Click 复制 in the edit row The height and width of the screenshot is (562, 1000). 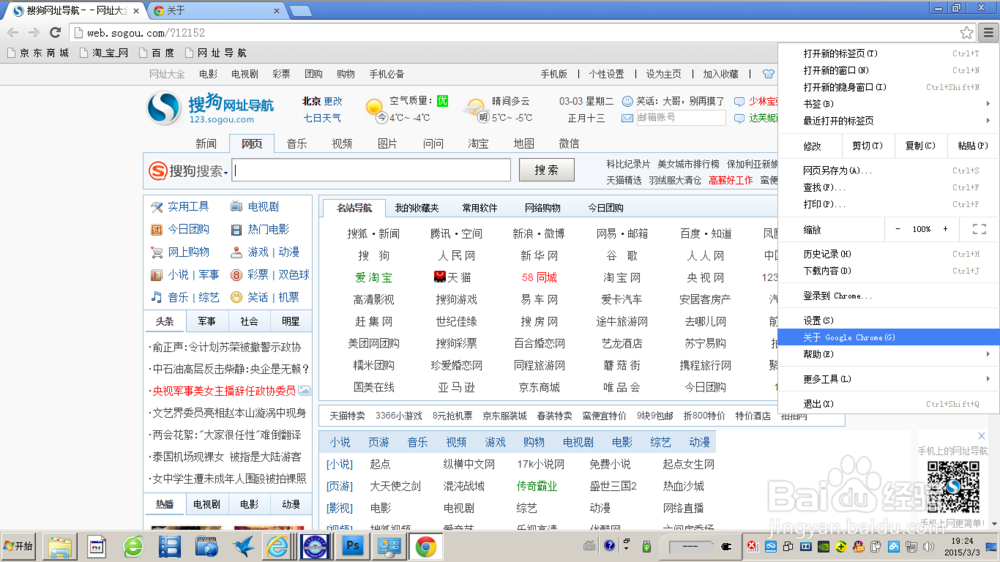point(920,145)
